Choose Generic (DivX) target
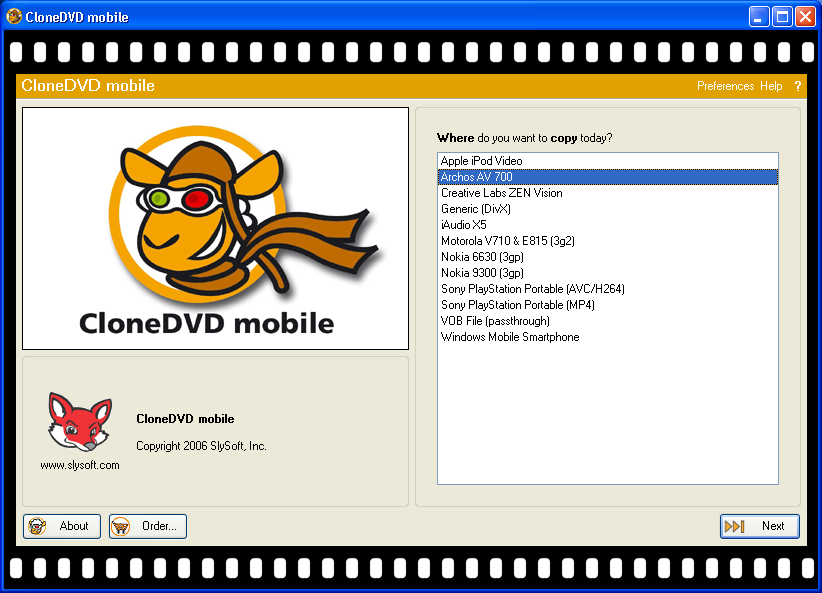Viewport: 822px width, 593px height. (x=608, y=209)
